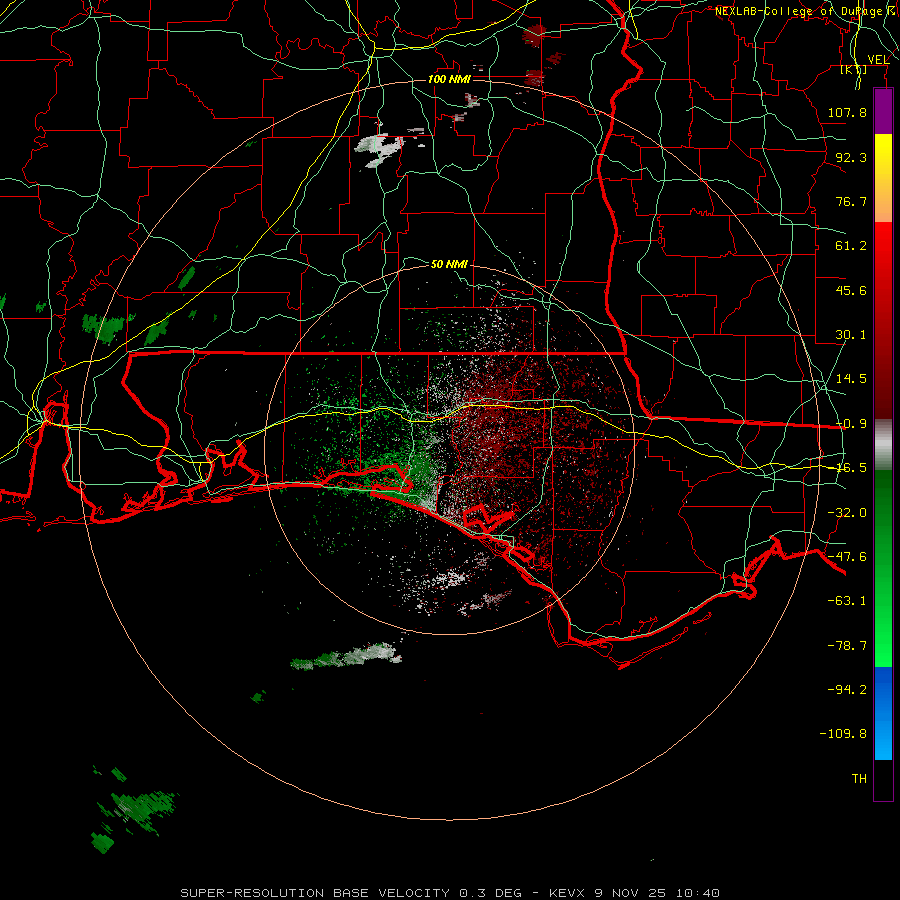The height and width of the screenshot is (900, 900).
Task: Click the 107.8 legend value
Action: click(847, 112)
